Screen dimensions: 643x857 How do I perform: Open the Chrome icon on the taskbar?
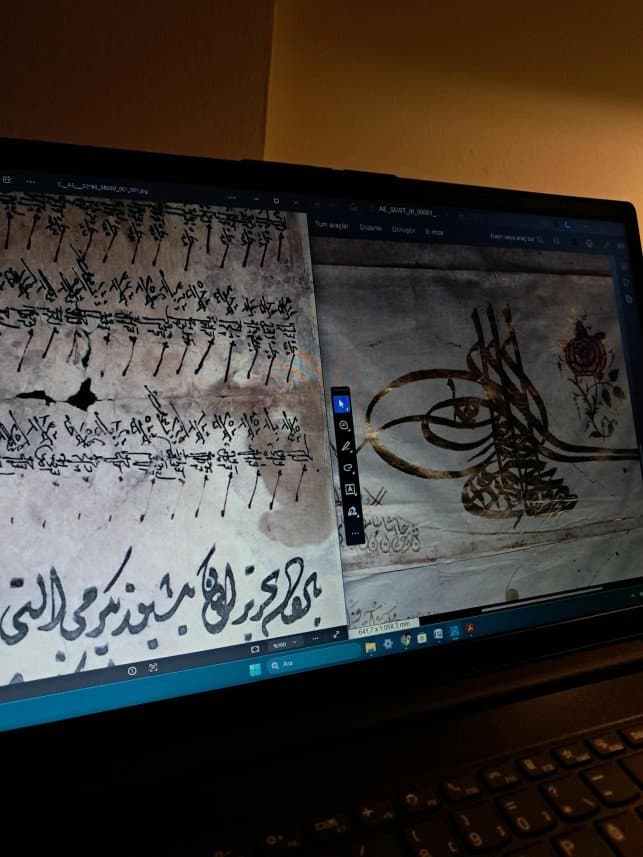405,641
